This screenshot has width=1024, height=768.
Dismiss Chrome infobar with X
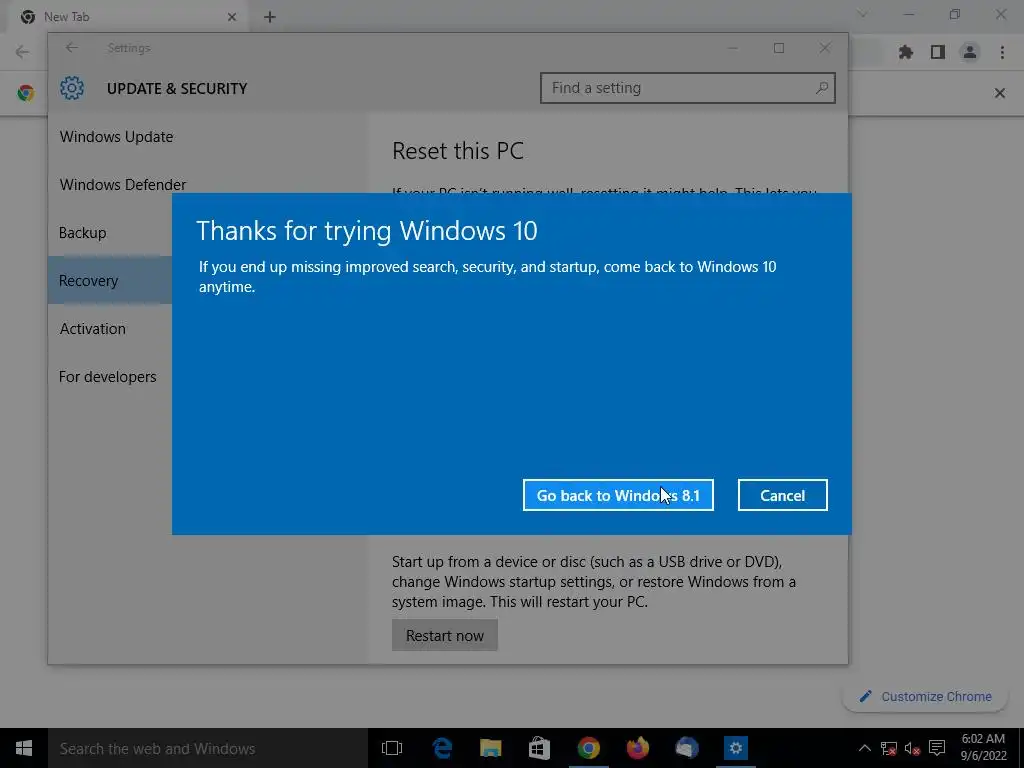pos(1000,93)
